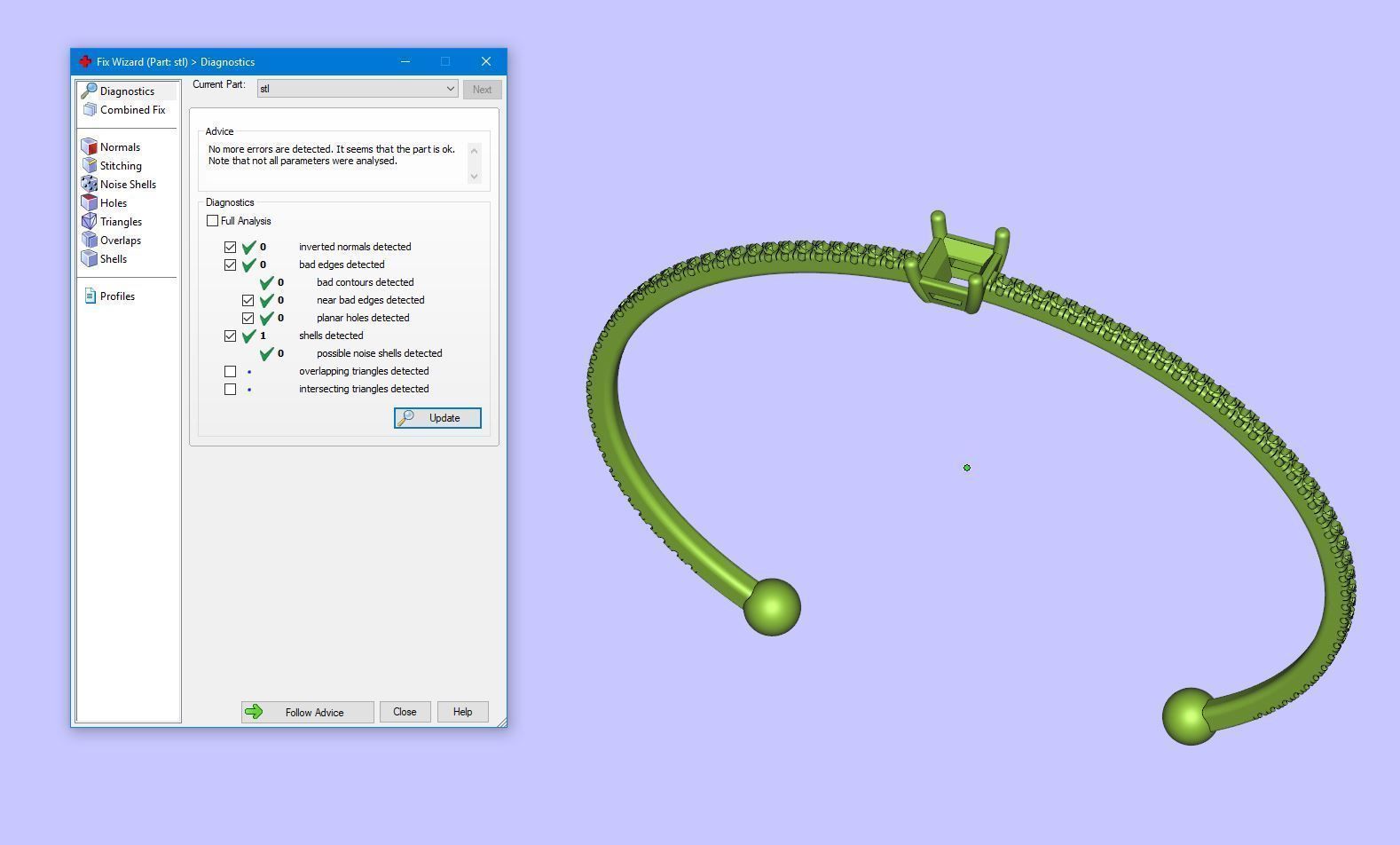Click the Noise Shells icon
This screenshot has height=845, width=1400.
(89, 184)
